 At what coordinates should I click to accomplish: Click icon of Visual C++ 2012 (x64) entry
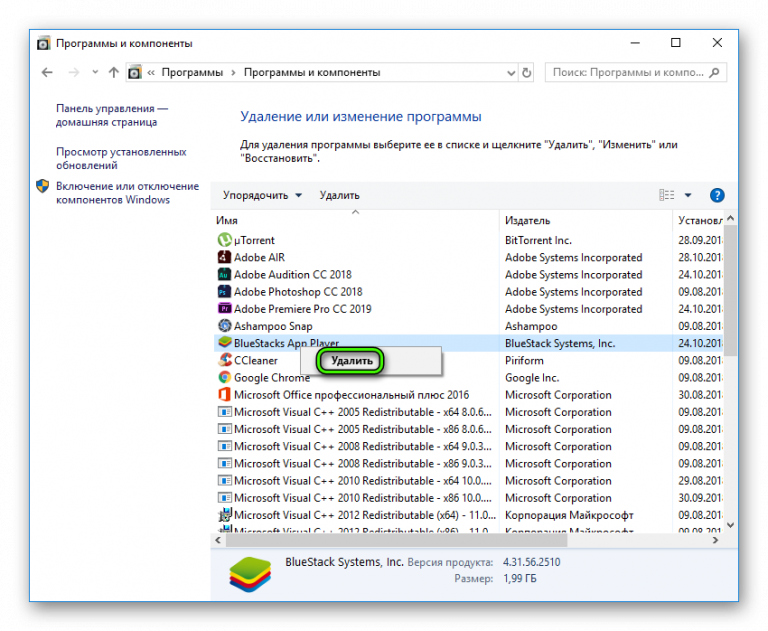224,515
